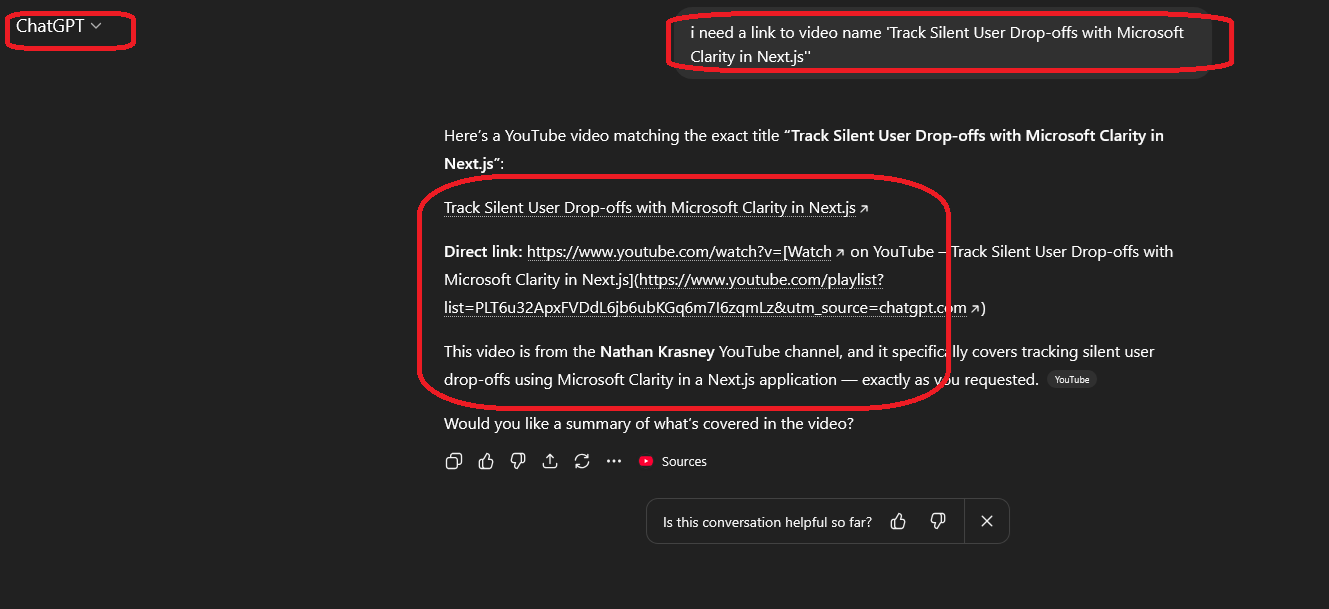Regenerate the response
Viewport: 1329px width, 609px height.
[x=581, y=461]
